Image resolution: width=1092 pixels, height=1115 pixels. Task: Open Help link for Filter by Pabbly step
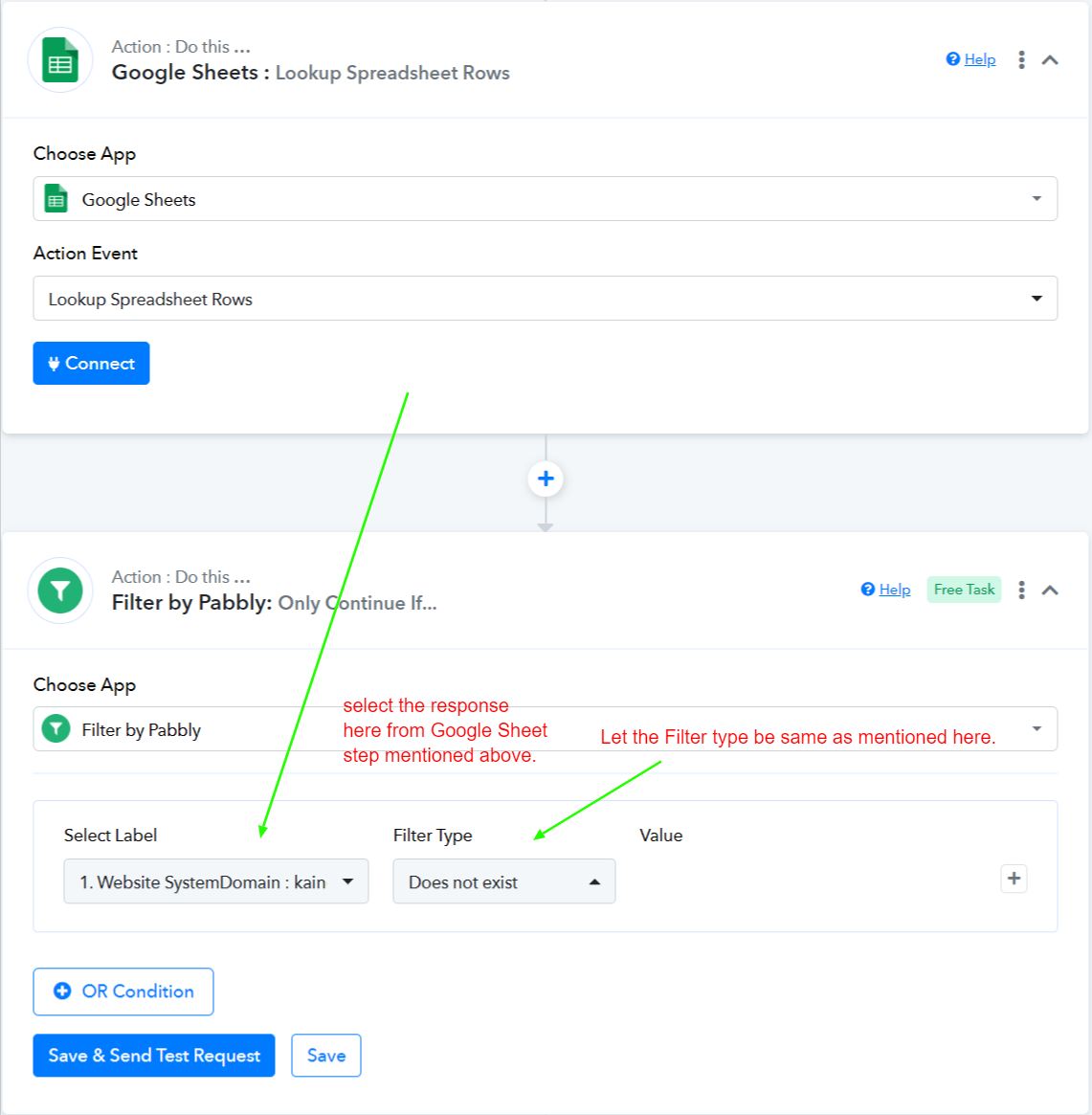pos(886,590)
